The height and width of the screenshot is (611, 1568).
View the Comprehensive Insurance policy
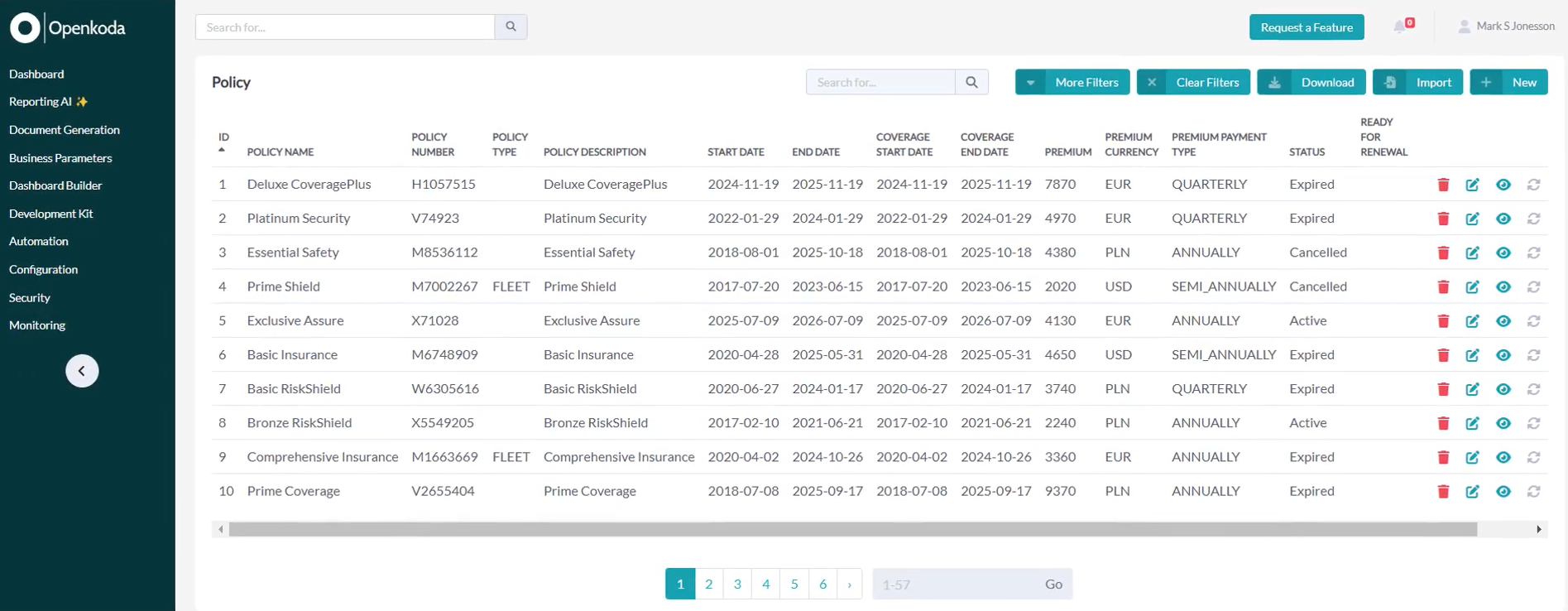coord(1503,457)
